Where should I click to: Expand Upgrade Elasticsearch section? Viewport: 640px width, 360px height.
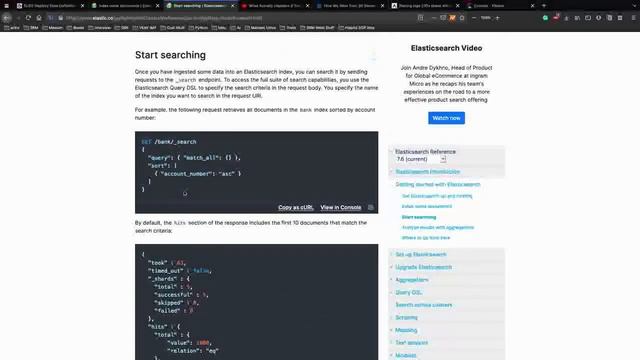click(423, 267)
